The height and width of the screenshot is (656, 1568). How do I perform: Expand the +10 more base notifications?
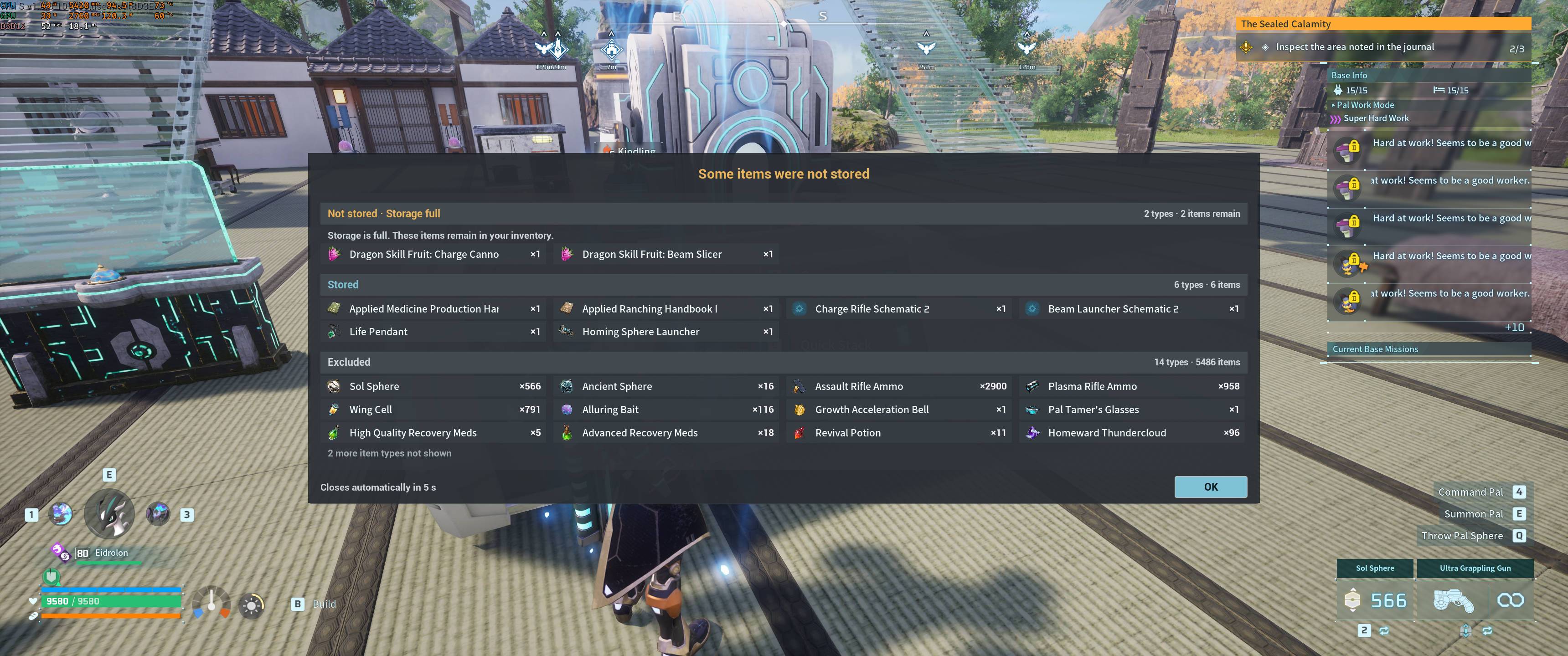coord(1514,328)
